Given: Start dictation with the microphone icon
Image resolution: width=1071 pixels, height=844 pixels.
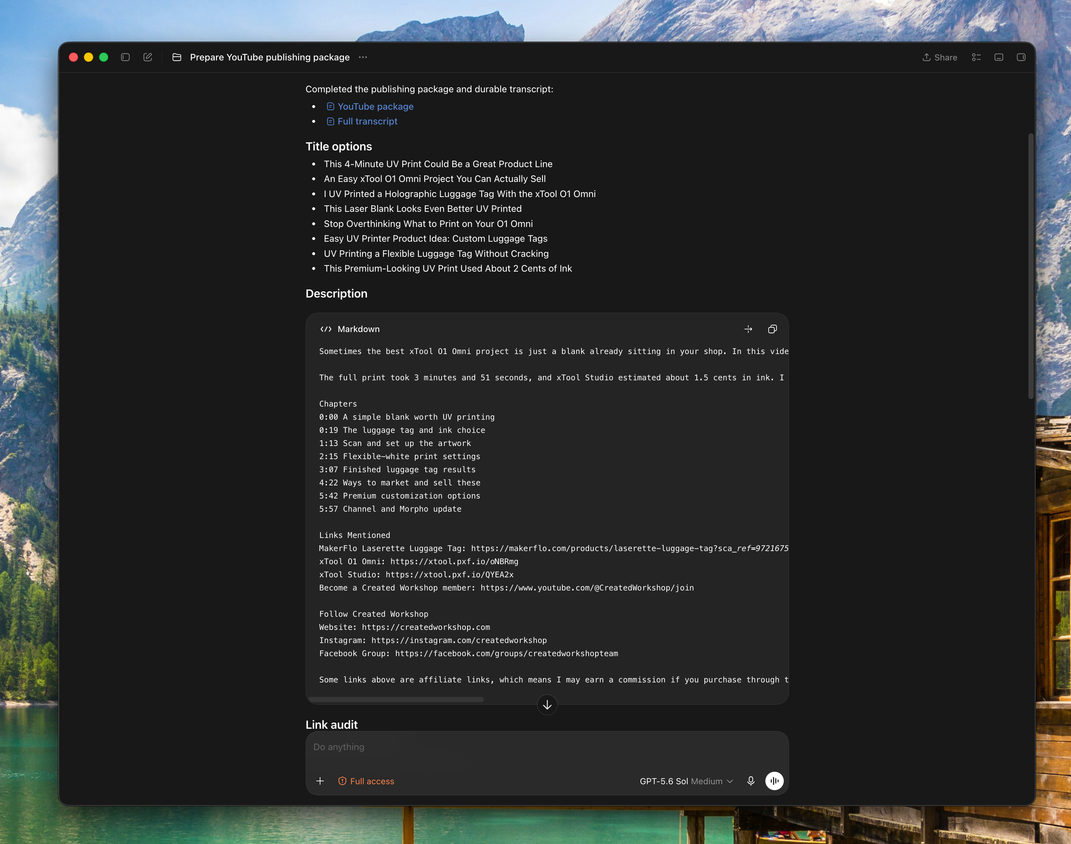Looking at the screenshot, I should point(751,781).
